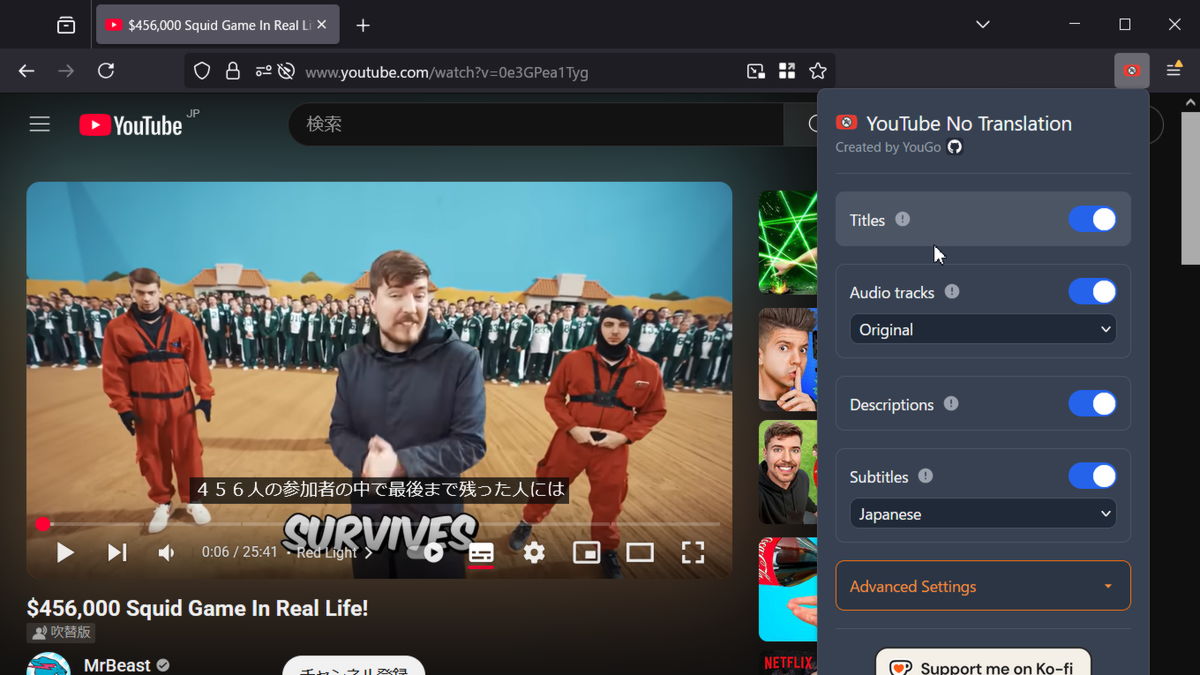Go back to previous page
Screen dimensions: 1200x675
27,71
